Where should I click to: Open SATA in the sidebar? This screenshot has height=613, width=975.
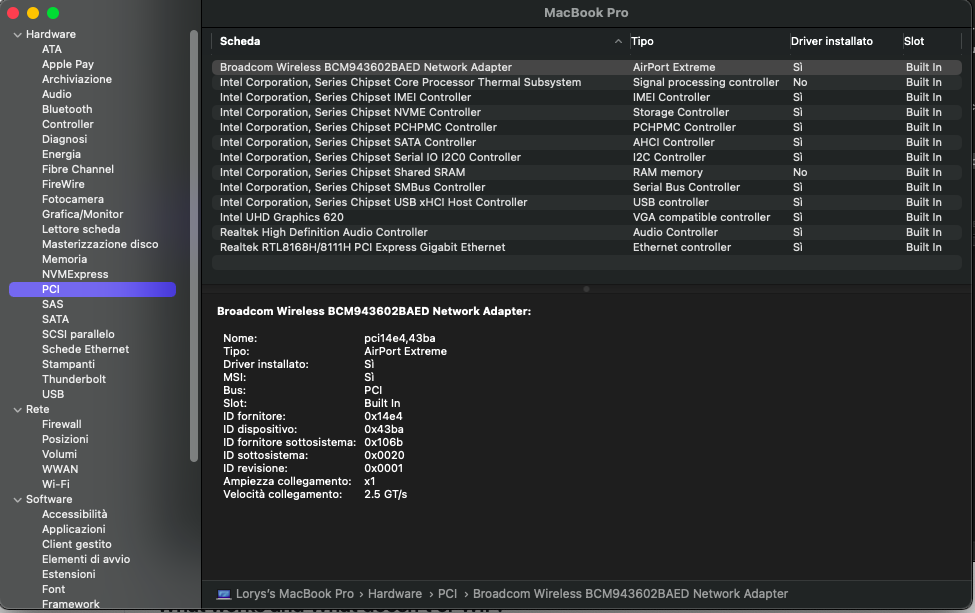pos(55,319)
